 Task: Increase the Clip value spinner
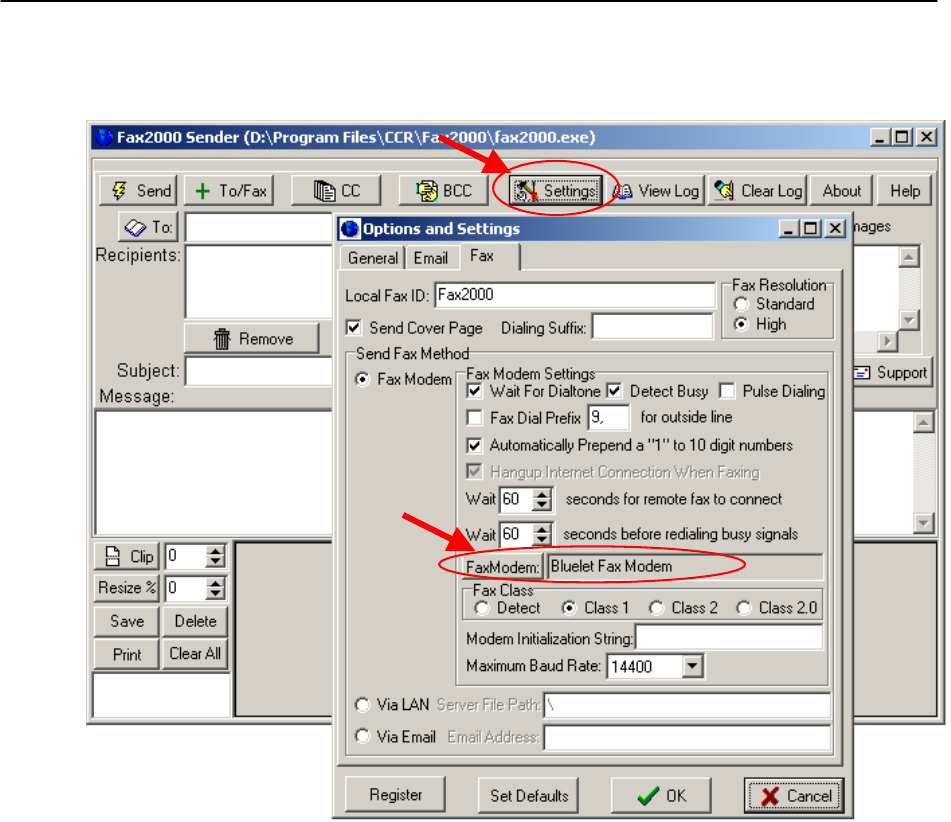click(215, 551)
